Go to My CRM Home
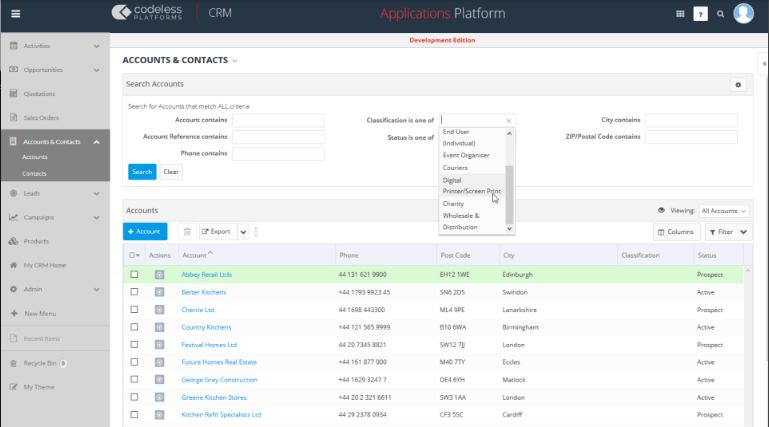769x427 pixels. coord(45,265)
